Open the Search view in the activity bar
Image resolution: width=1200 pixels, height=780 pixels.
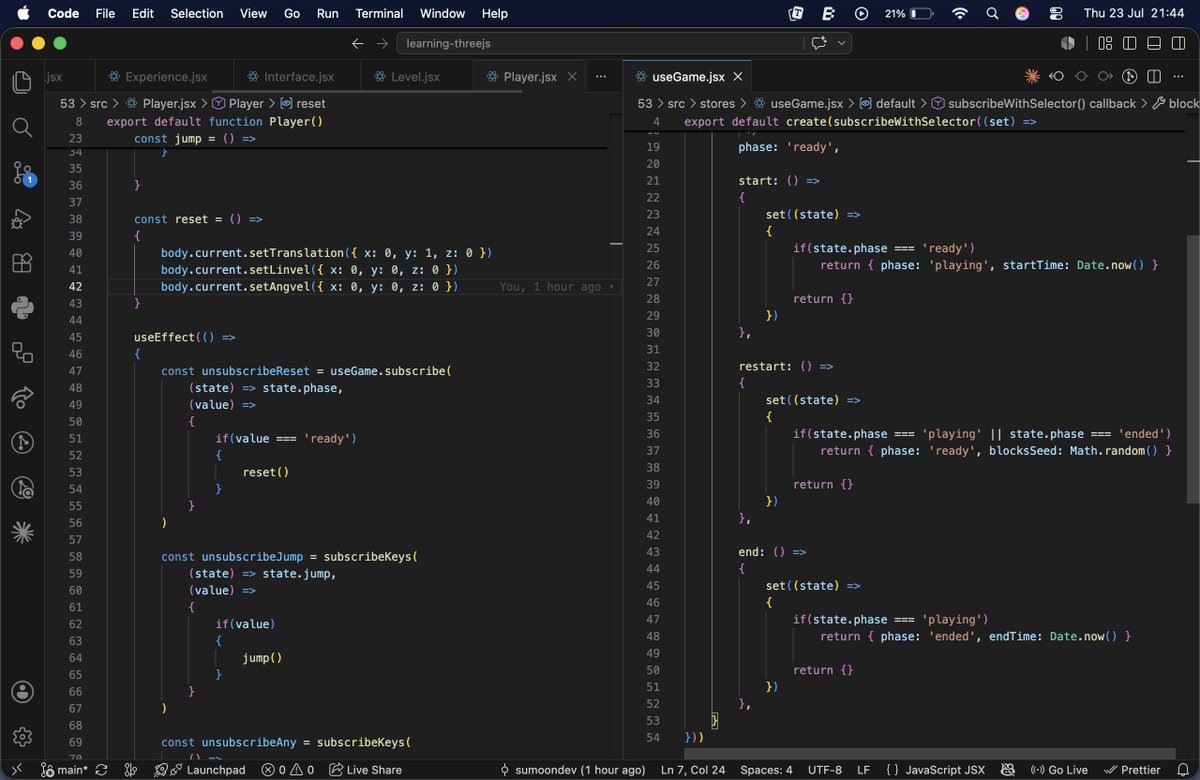click(x=22, y=127)
